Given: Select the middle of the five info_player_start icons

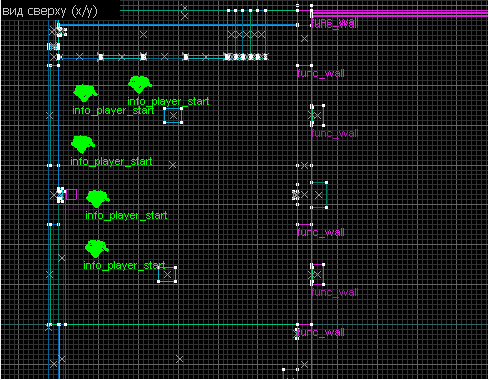Looking at the screenshot, I should pyautogui.click(x=83, y=144).
